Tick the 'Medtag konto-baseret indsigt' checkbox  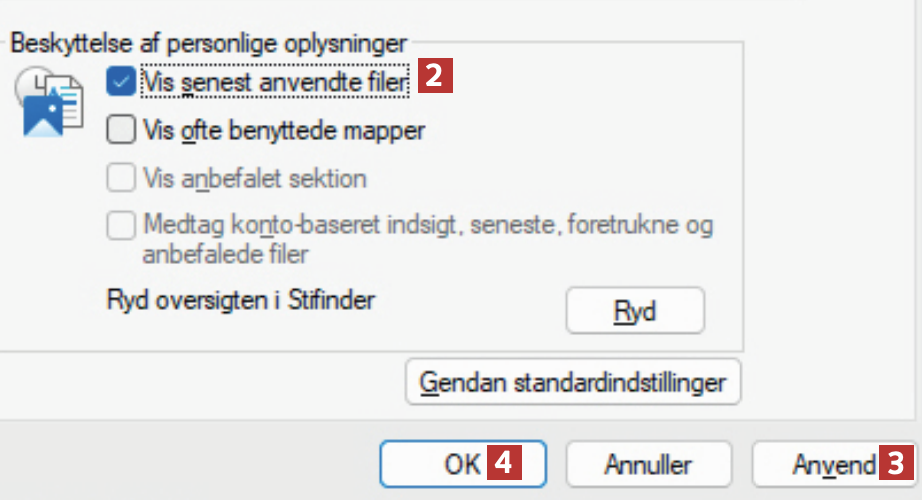tap(121, 226)
